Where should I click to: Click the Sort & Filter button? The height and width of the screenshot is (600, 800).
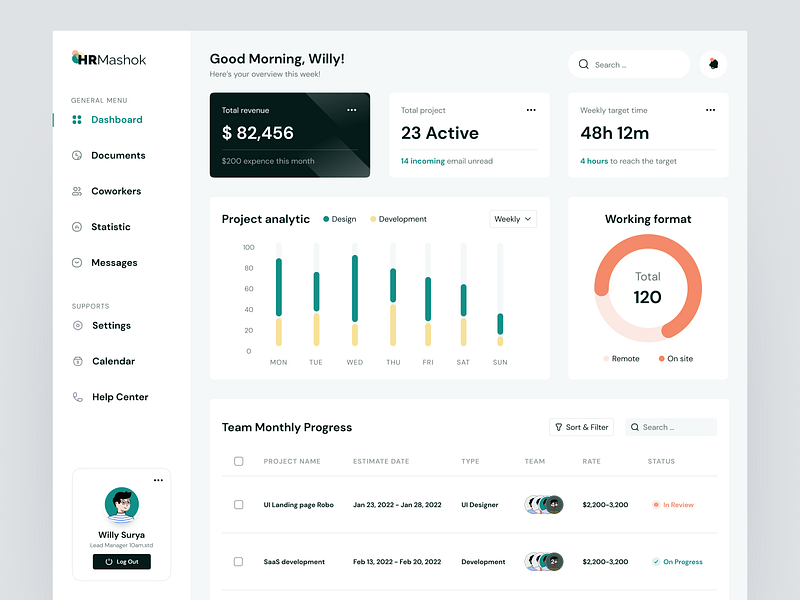[x=580, y=427]
